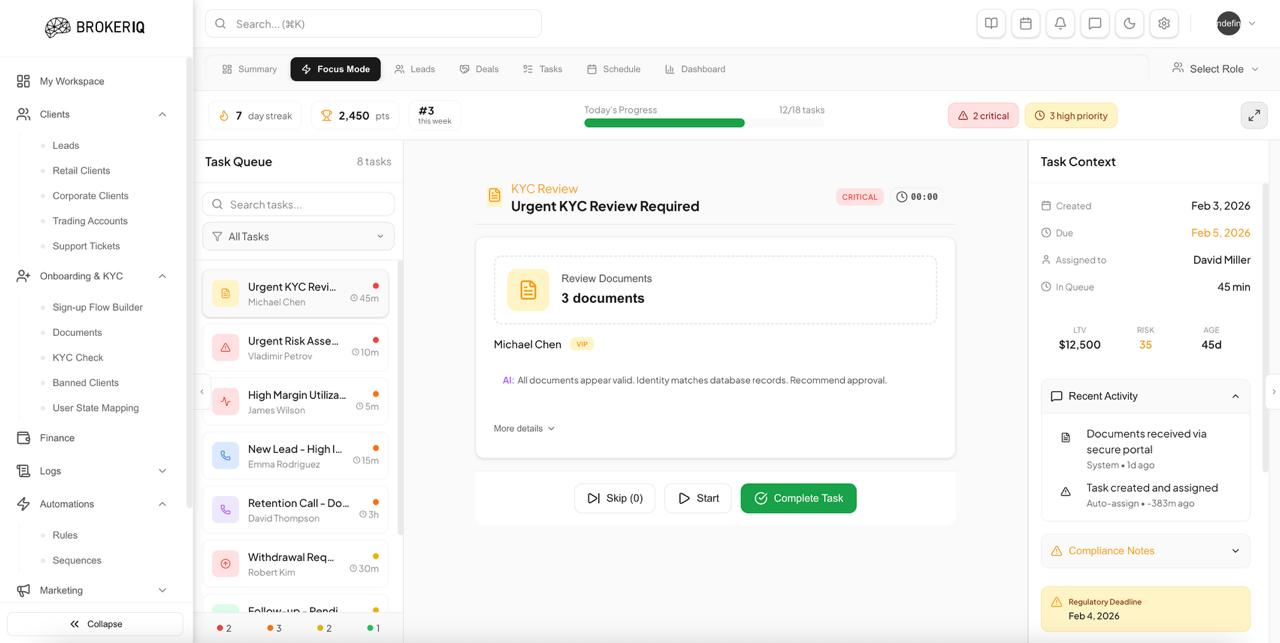Open Sign-up Flow Builder sidebar item
1280x643 pixels.
click(97, 308)
